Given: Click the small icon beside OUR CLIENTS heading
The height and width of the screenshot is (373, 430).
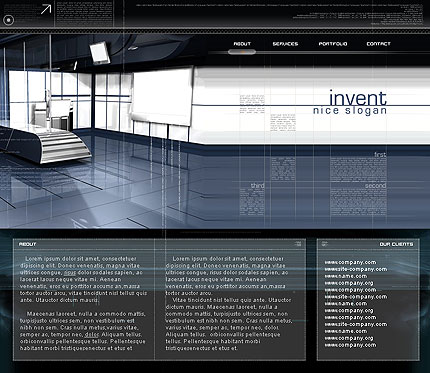Looking at the screenshot, I should tap(325, 244).
